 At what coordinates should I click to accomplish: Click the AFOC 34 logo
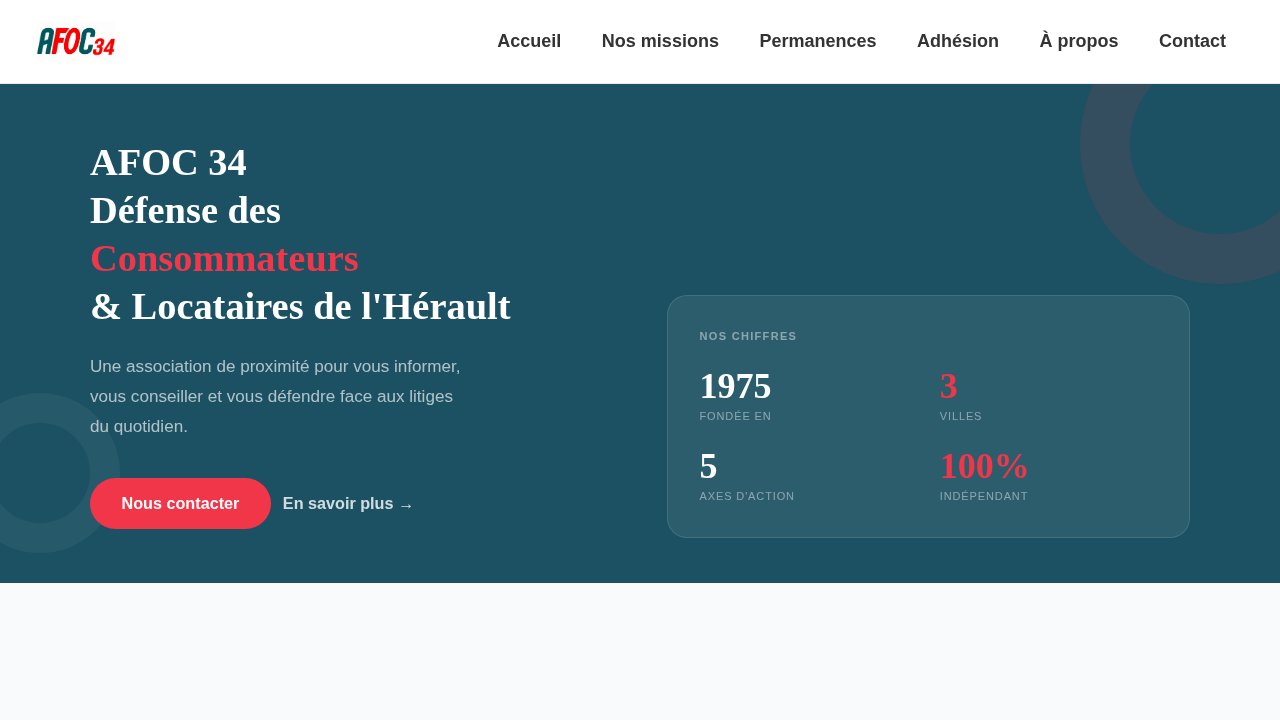pyautogui.click(x=76, y=41)
